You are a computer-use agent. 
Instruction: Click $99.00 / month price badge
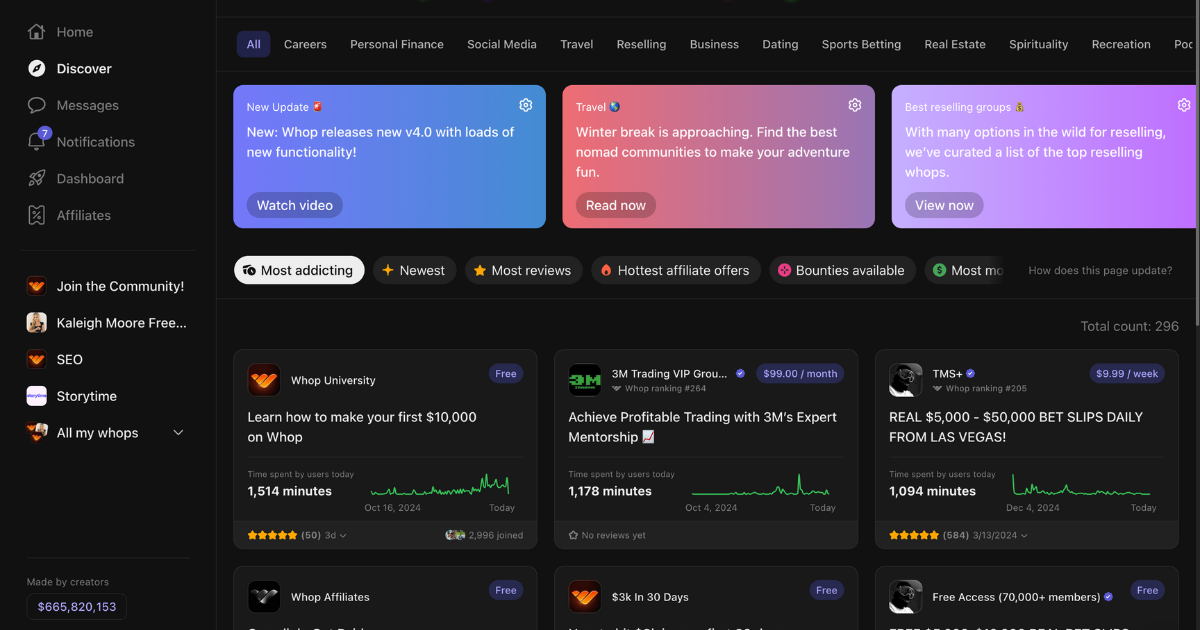tap(800, 374)
